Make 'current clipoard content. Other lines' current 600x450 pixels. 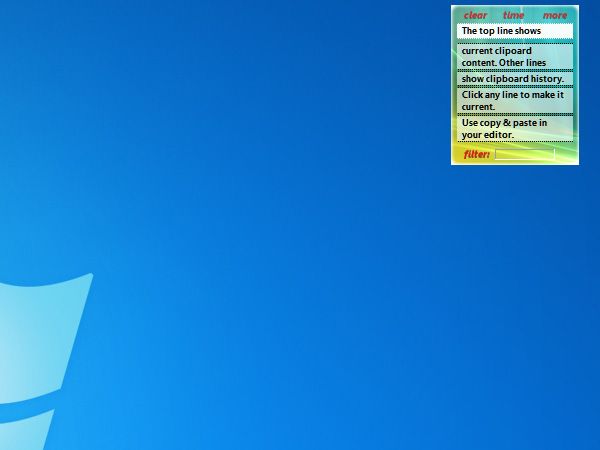click(515, 57)
